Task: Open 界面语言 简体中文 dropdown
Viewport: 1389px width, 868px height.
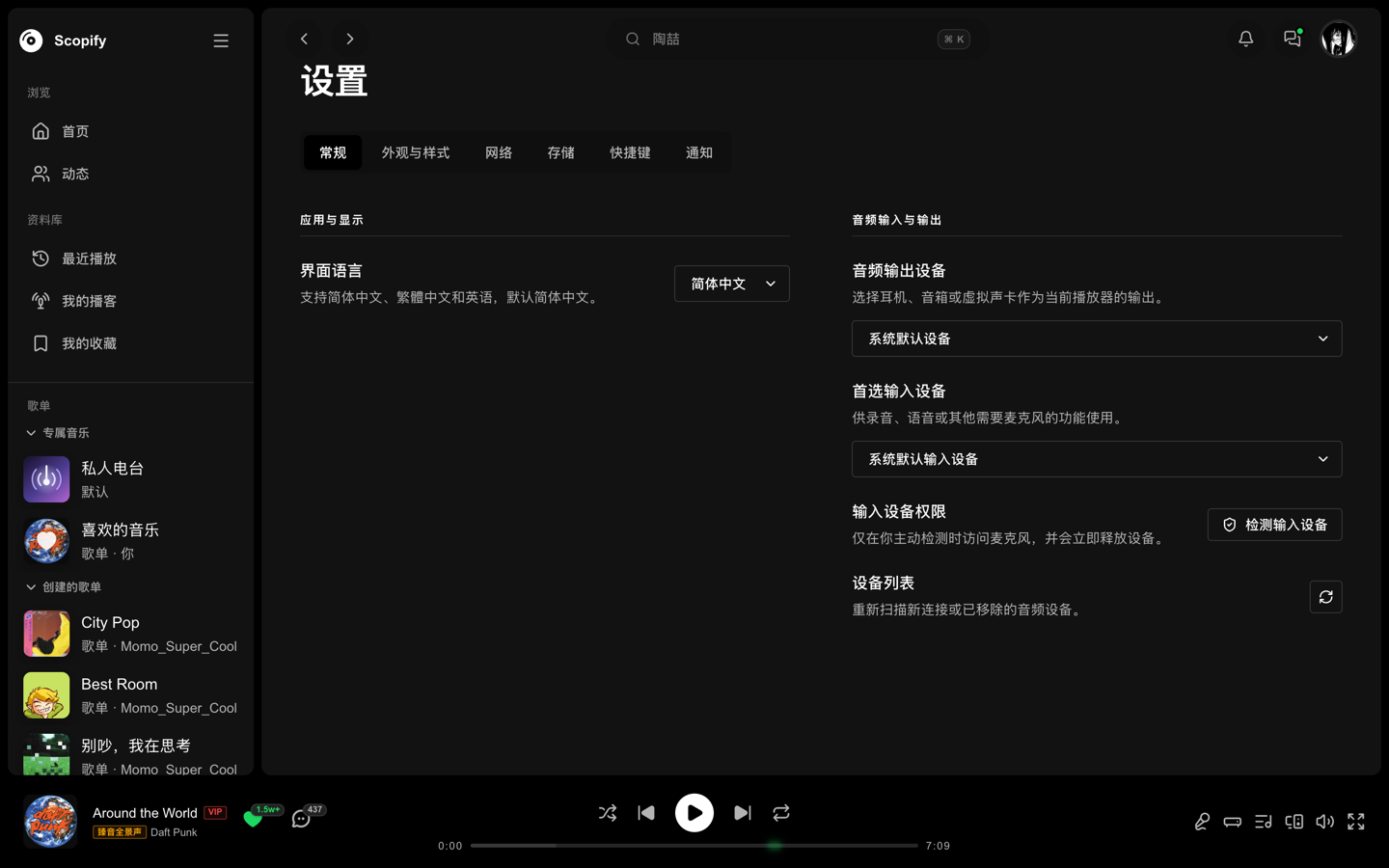Action: [x=732, y=284]
